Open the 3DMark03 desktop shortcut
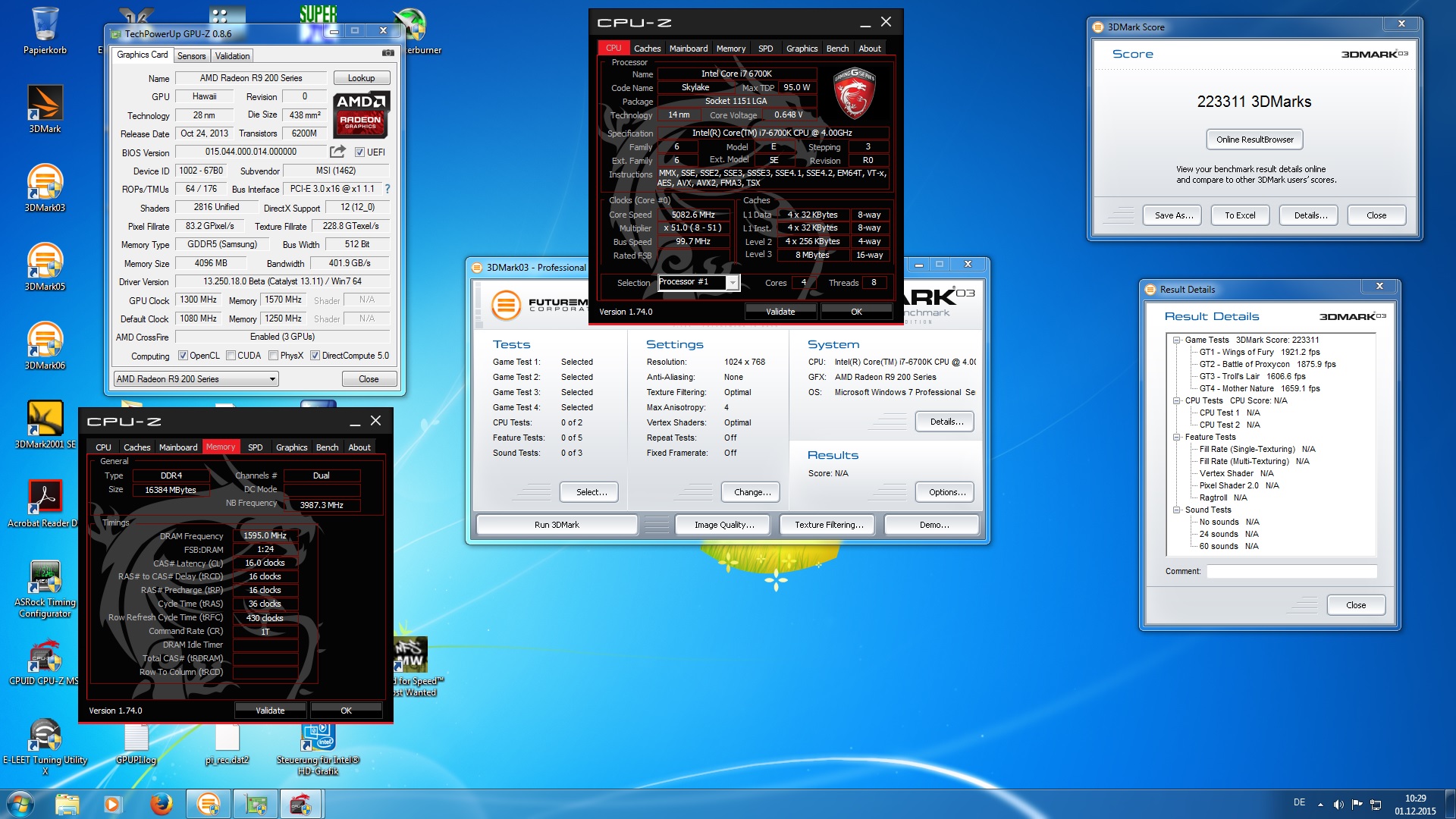Viewport: 1456px width, 819px height. (45, 187)
